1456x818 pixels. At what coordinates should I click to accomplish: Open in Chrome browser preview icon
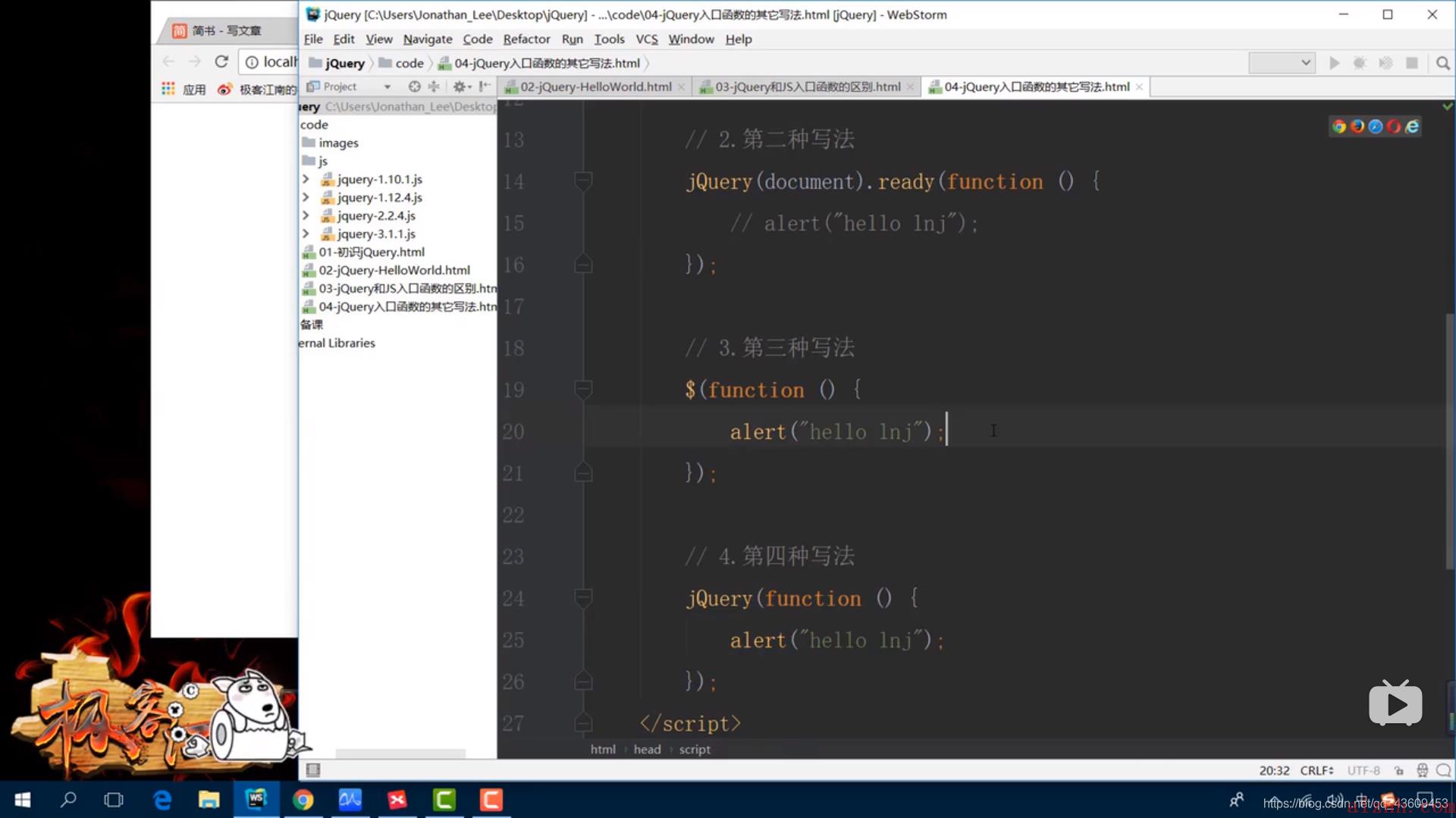point(1339,127)
